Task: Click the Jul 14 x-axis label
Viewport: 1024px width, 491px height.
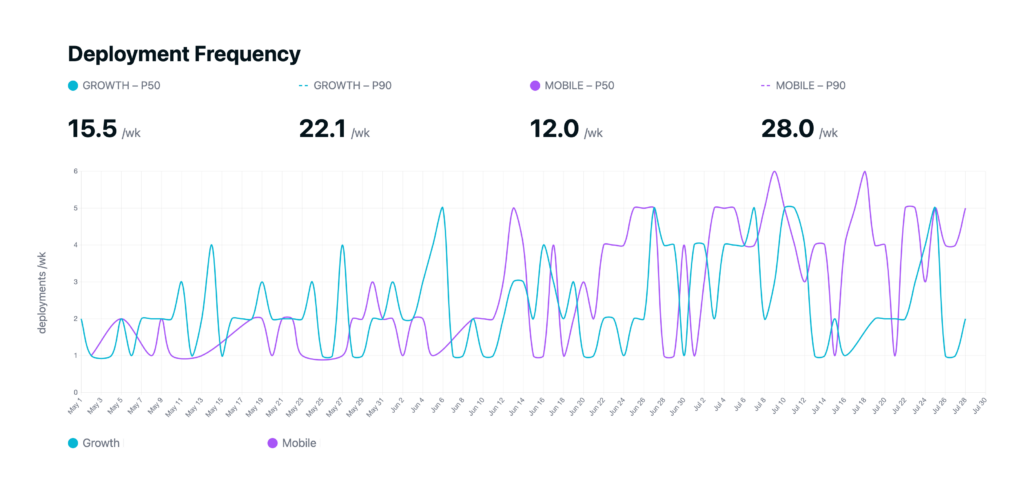Action: click(x=819, y=405)
